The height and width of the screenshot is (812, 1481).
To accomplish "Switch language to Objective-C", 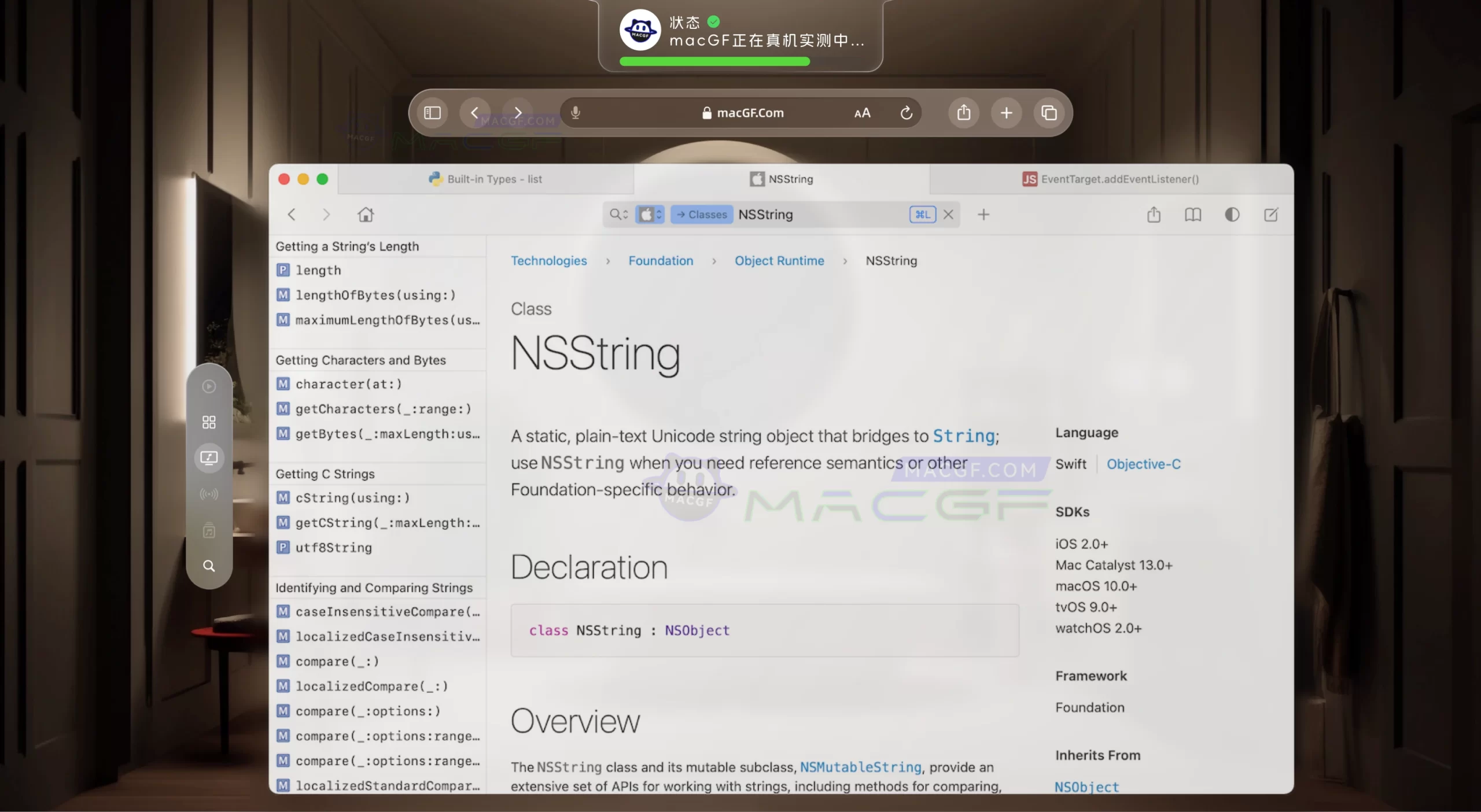I will point(1143,464).
